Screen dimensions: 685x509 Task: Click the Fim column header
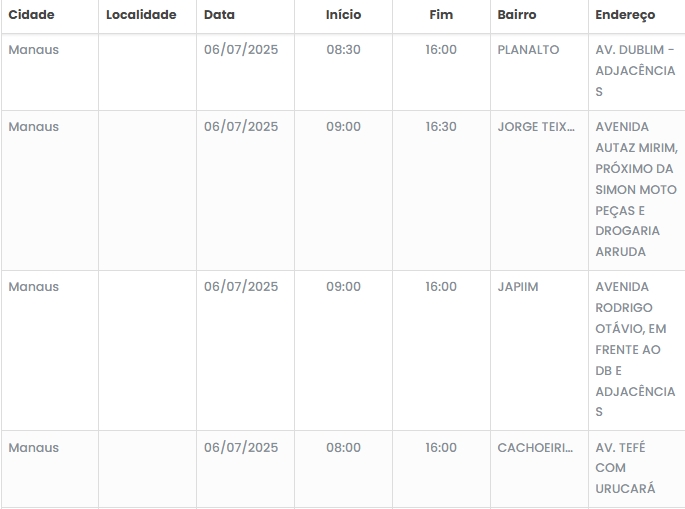click(x=441, y=15)
